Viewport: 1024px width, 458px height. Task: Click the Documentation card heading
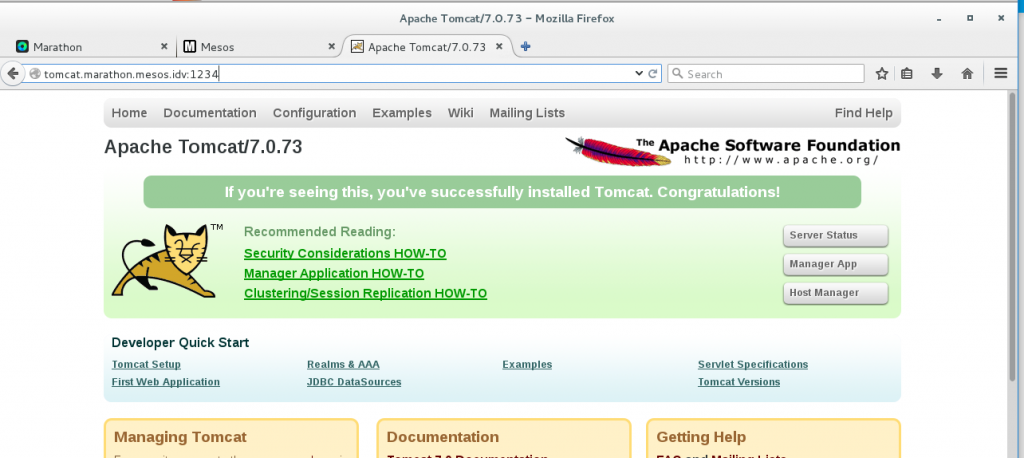tap(443, 437)
